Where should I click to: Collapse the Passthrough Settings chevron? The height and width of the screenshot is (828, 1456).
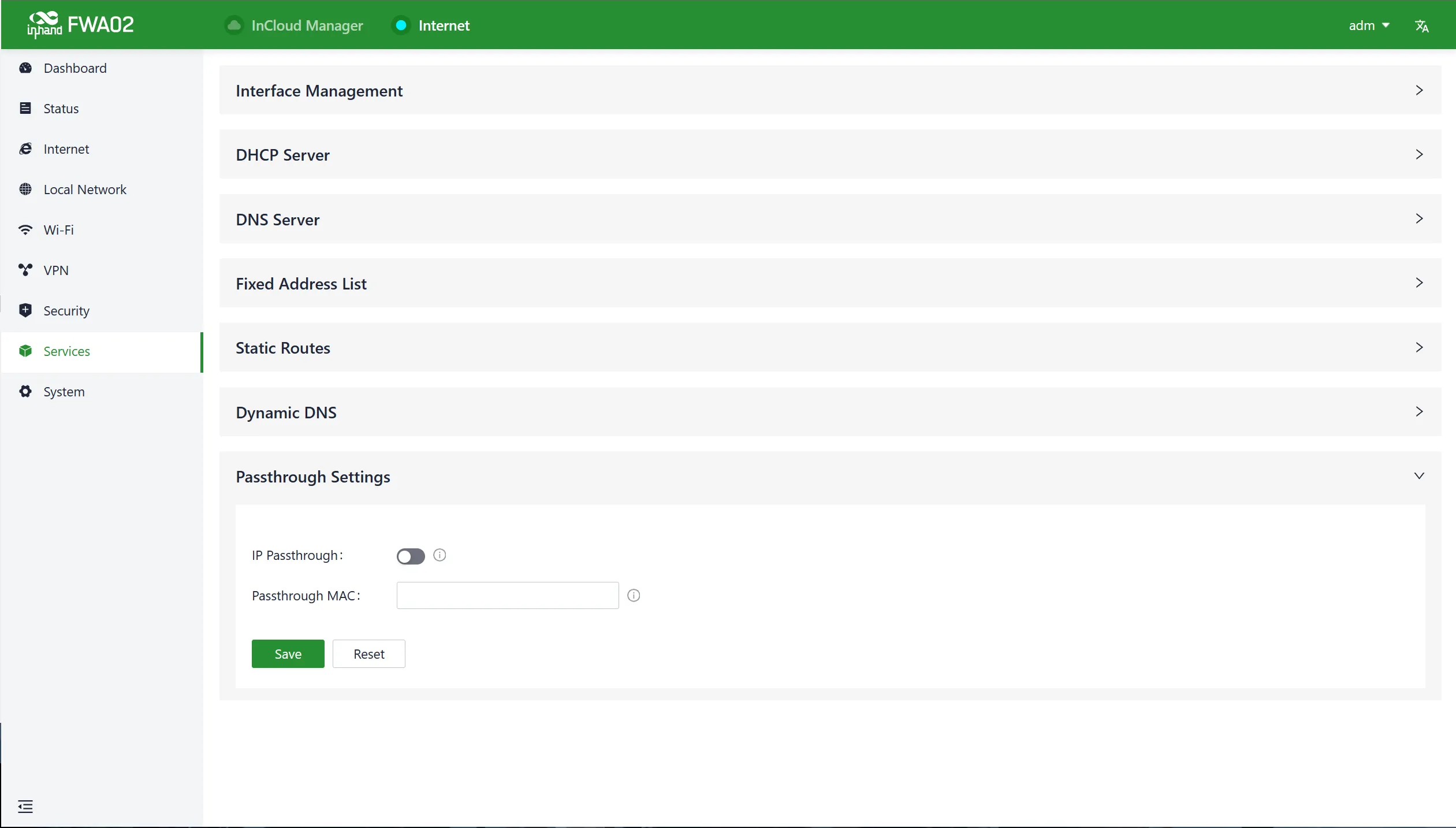point(1419,476)
